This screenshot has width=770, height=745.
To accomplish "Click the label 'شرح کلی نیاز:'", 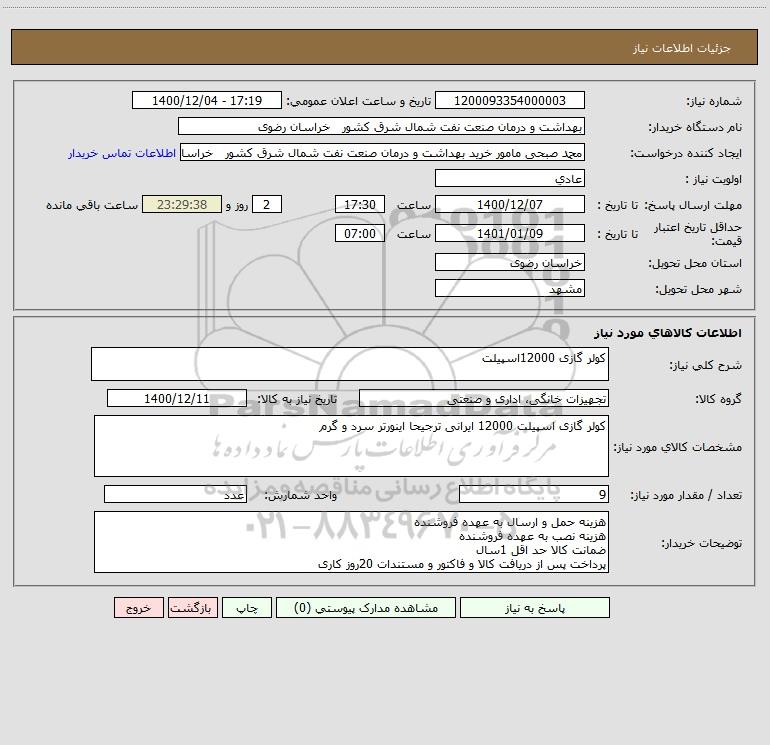I will tap(706, 365).
